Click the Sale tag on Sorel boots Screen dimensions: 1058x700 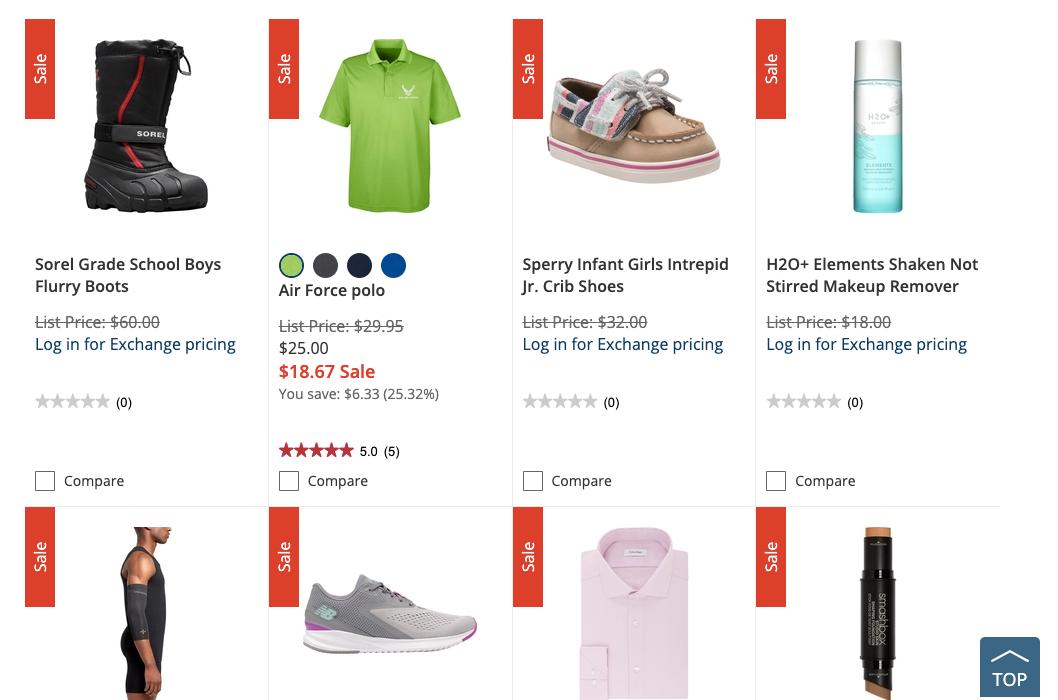[40, 69]
